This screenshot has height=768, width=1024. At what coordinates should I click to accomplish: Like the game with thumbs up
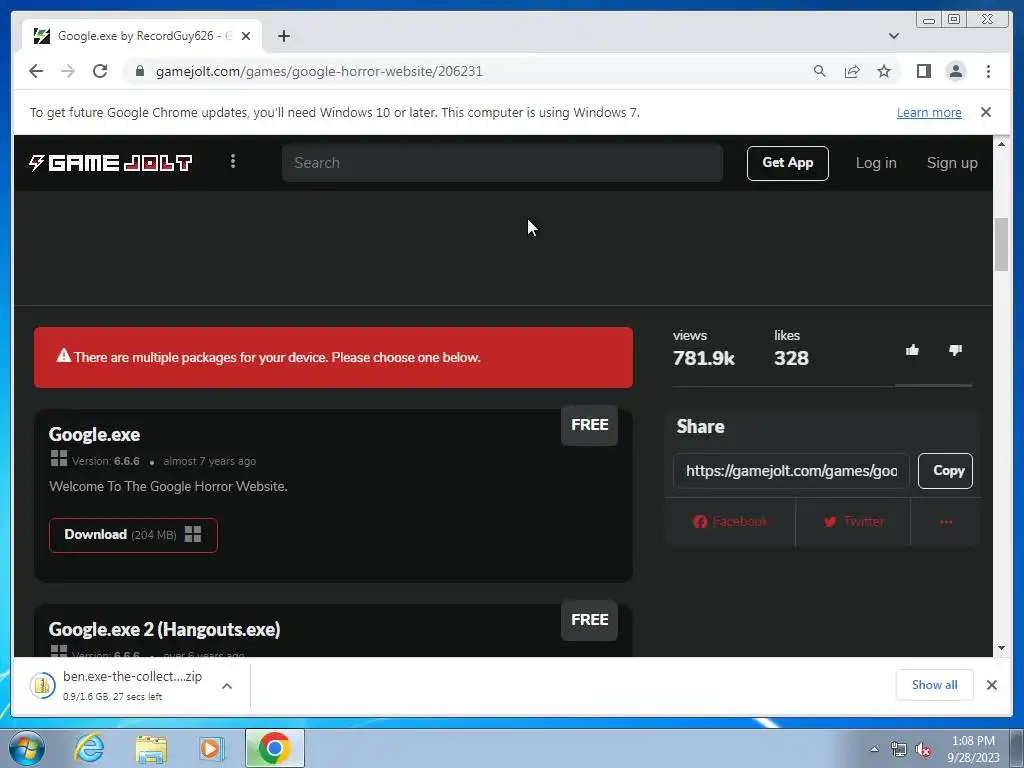coord(912,350)
